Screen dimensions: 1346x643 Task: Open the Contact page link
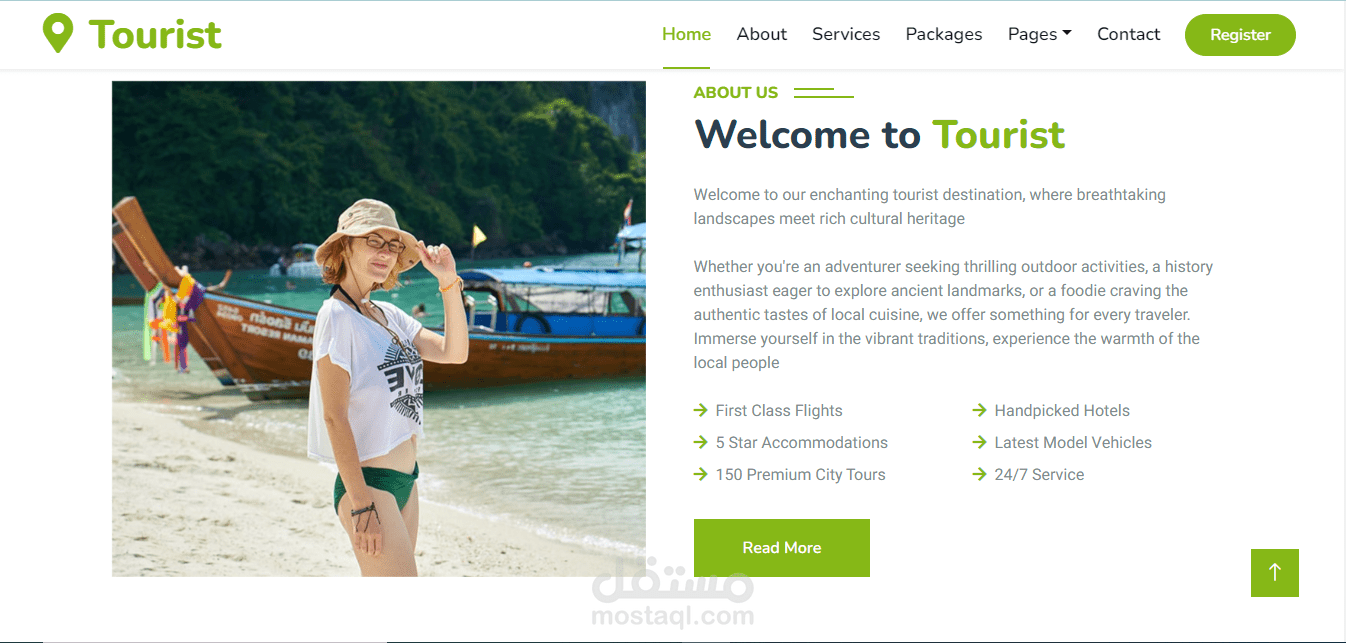pos(1129,34)
